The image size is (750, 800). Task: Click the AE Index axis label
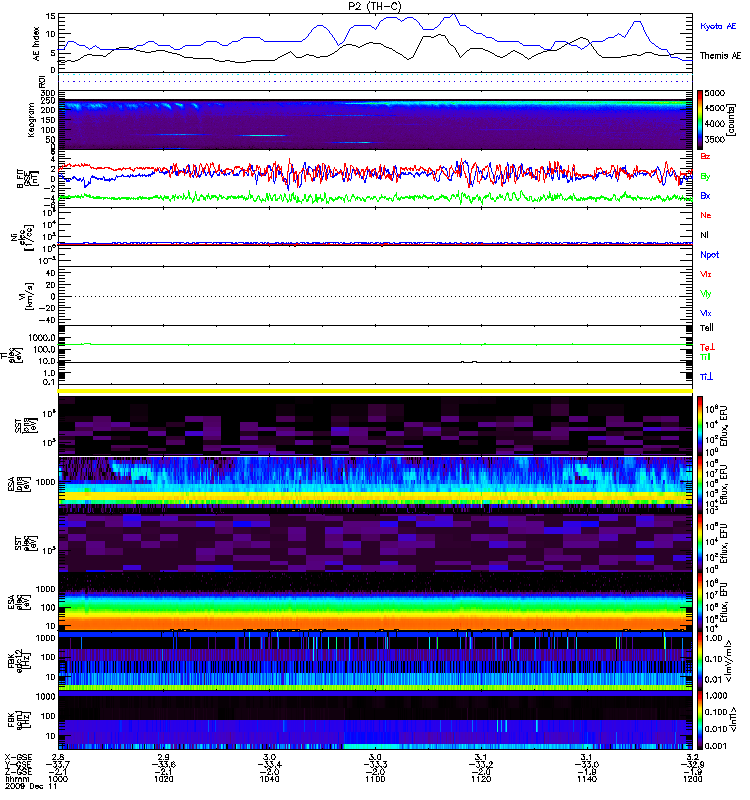36,44
